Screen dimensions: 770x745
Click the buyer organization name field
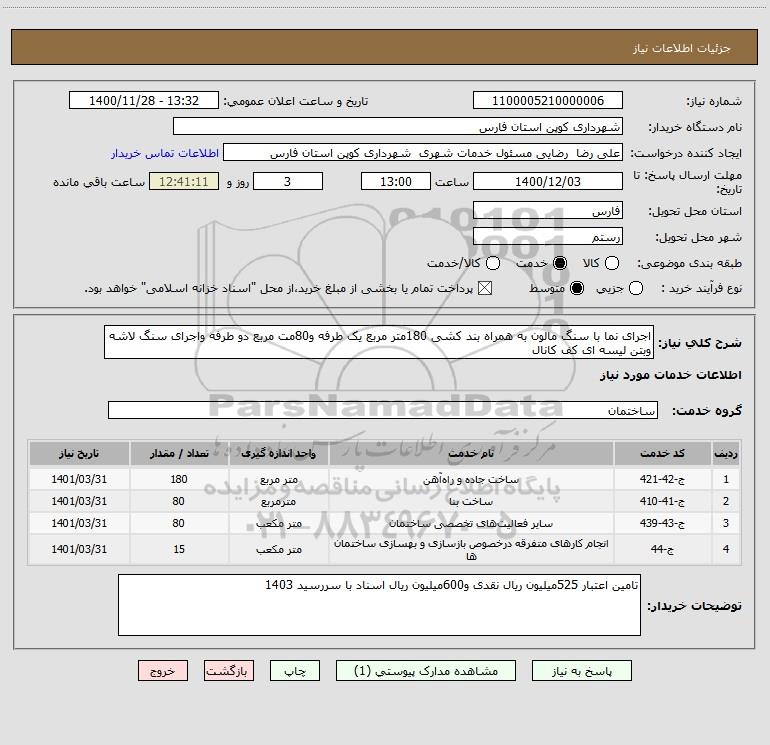(x=398, y=127)
